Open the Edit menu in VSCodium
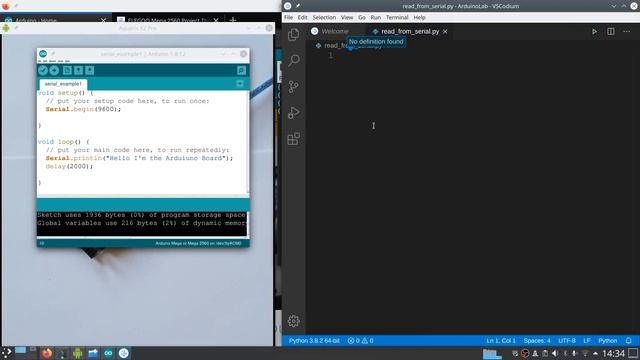 (x=302, y=18)
